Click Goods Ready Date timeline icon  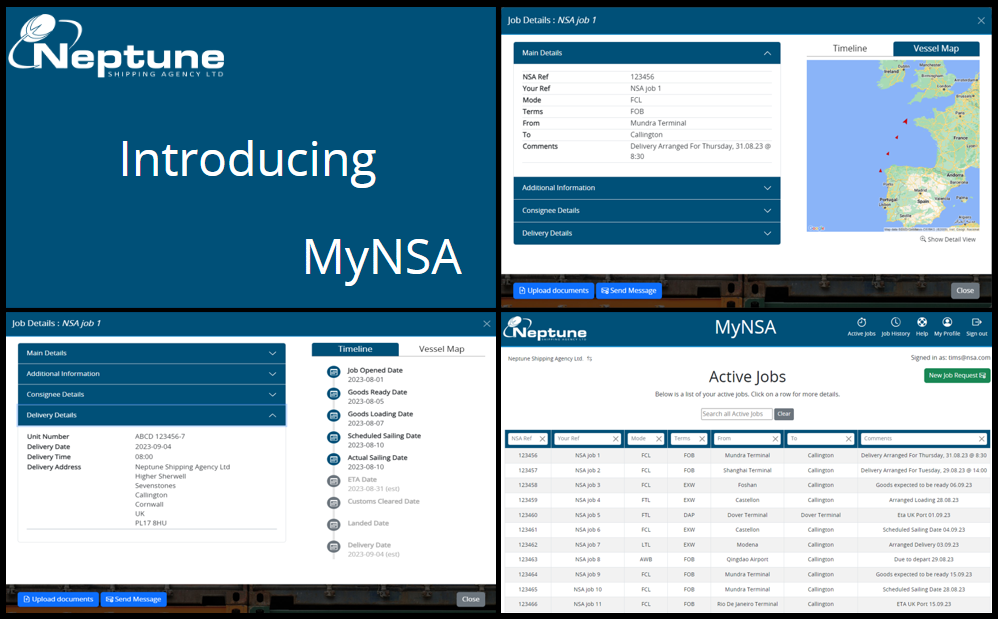(334, 394)
